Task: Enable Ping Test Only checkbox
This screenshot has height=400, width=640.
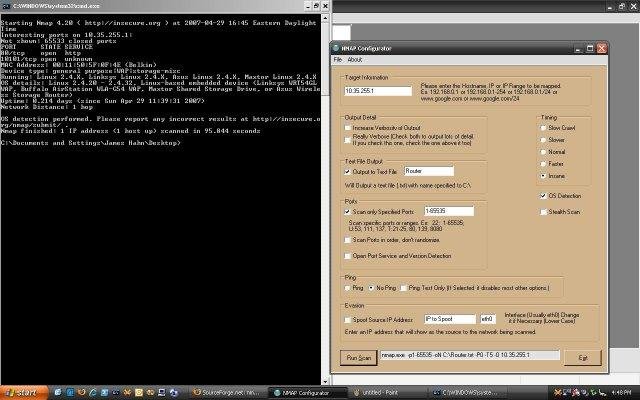Action: [404, 288]
